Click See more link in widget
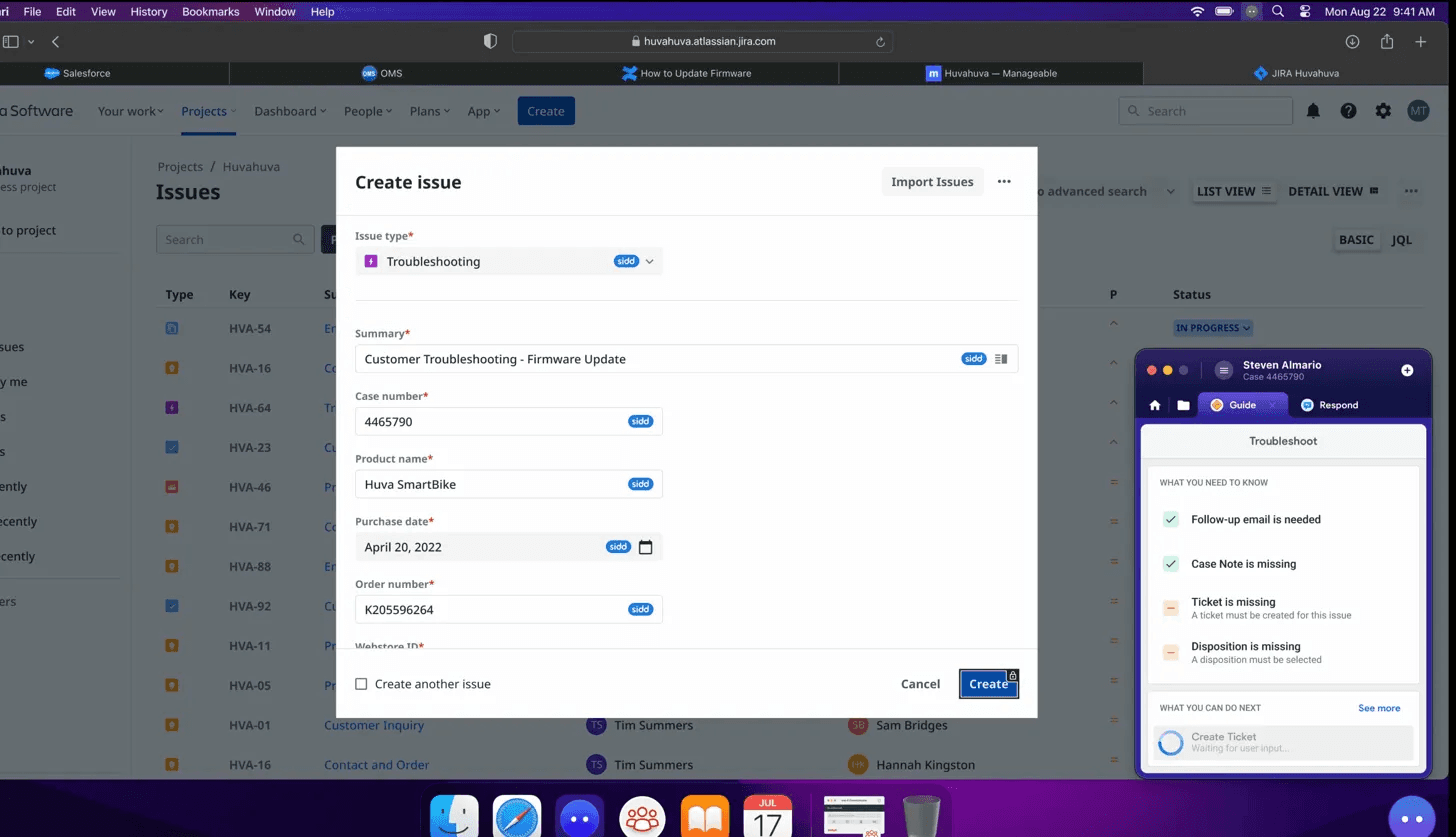This screenshot has width=1456, height=837. [1379, 708]
